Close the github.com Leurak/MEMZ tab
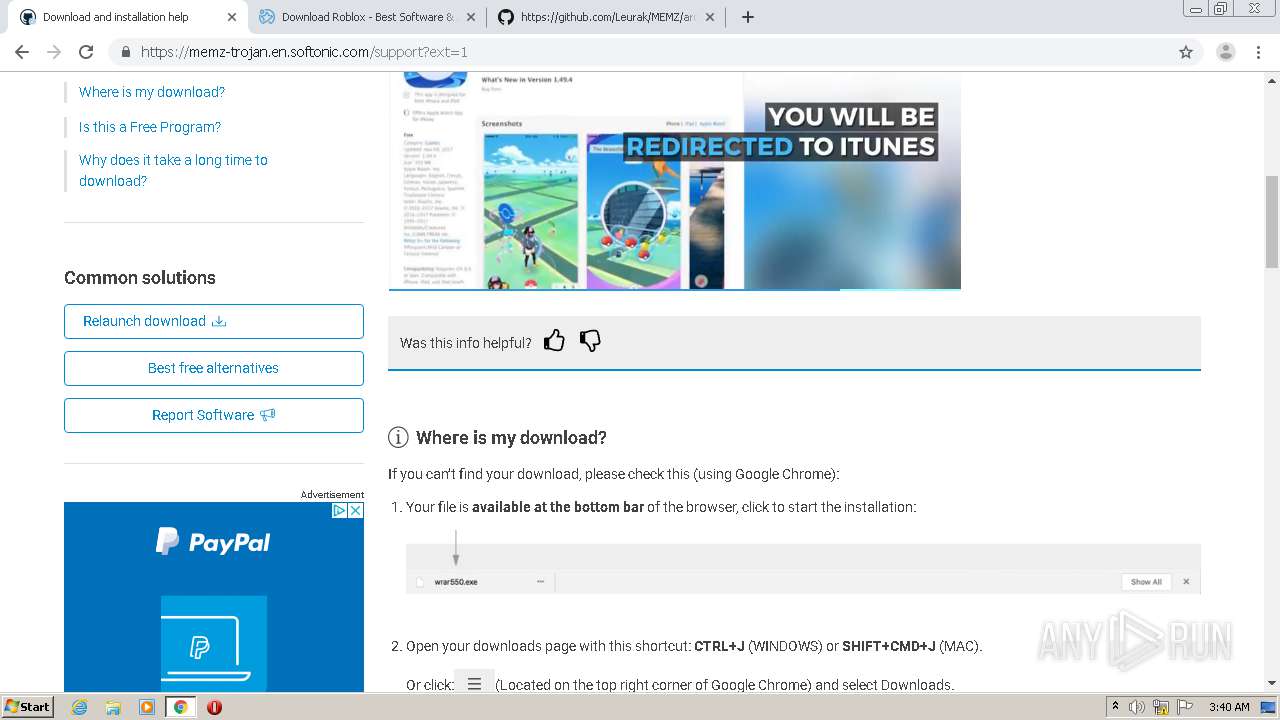Viewport: 1280px width, 720px height. (709, 17)
